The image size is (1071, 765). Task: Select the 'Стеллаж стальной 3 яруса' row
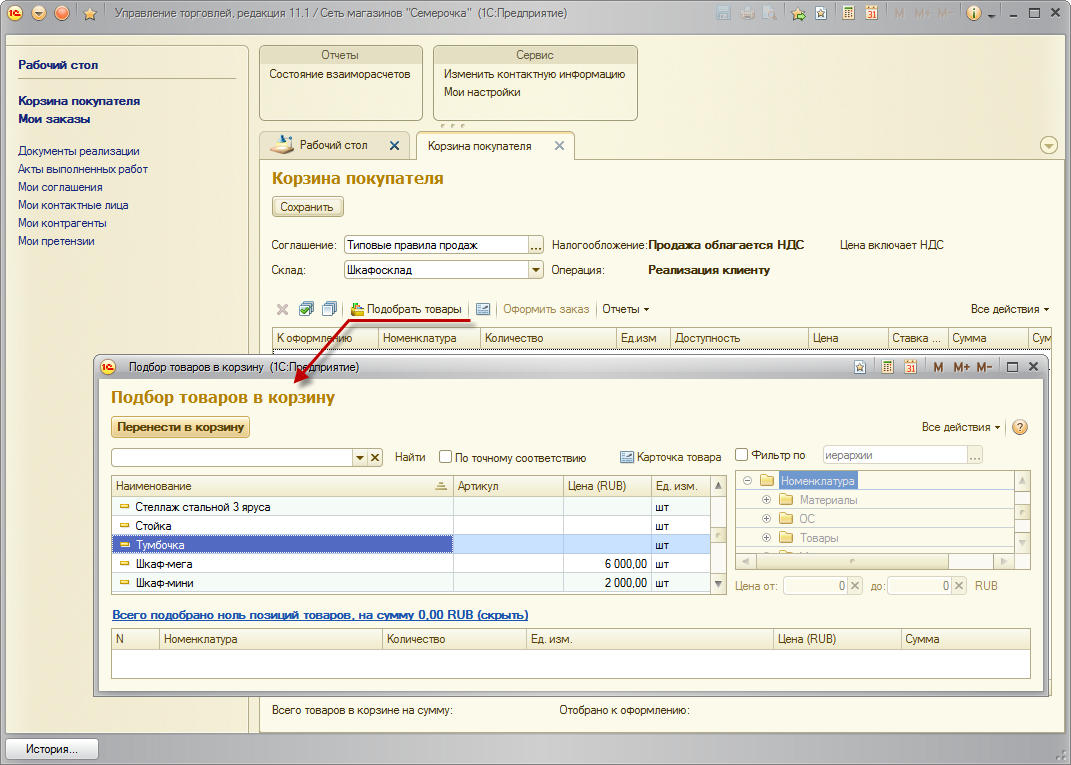tap(411, 507)
